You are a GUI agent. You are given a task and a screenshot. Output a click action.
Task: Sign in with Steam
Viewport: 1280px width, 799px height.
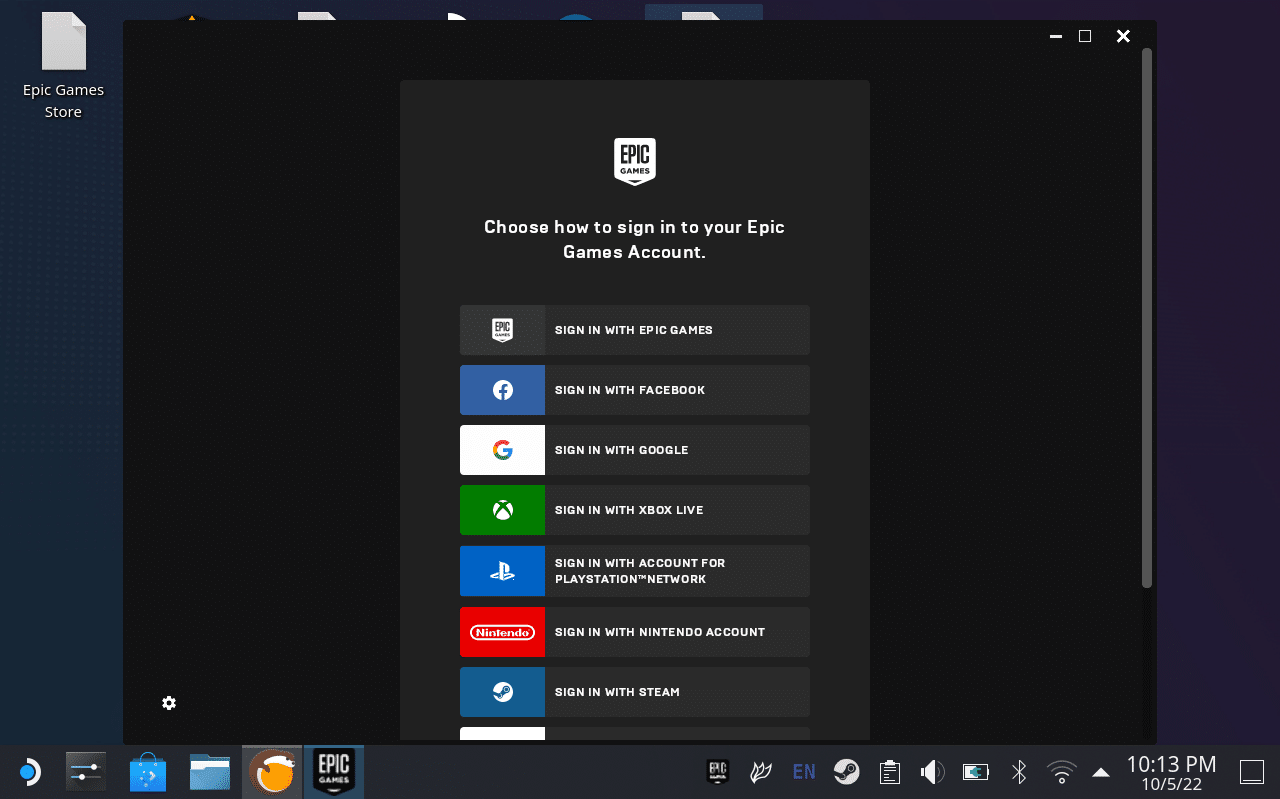634,692
